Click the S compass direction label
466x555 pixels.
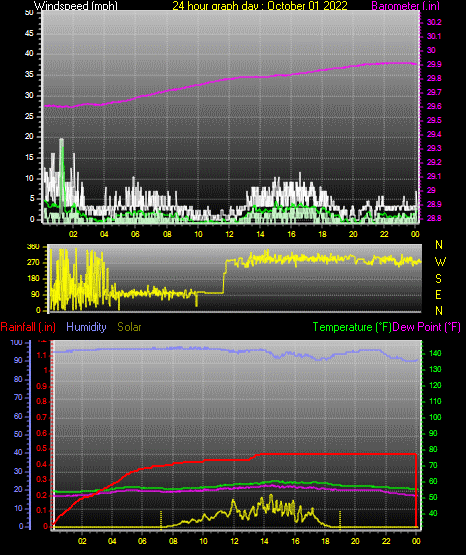point(438,279)
